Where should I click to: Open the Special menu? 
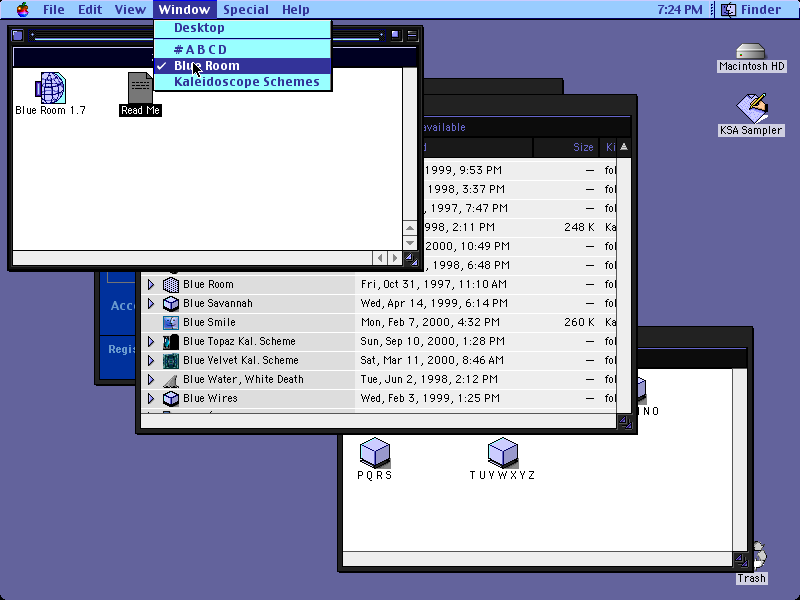[x=246, y=10]
